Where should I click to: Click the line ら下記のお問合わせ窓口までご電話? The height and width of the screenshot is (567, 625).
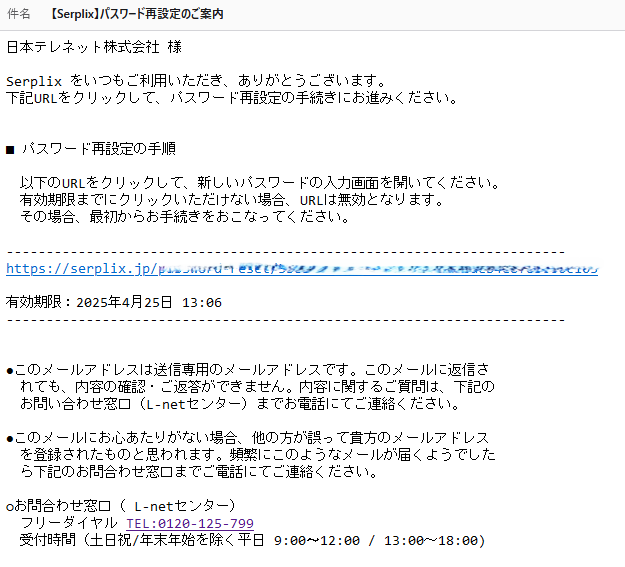199,472
